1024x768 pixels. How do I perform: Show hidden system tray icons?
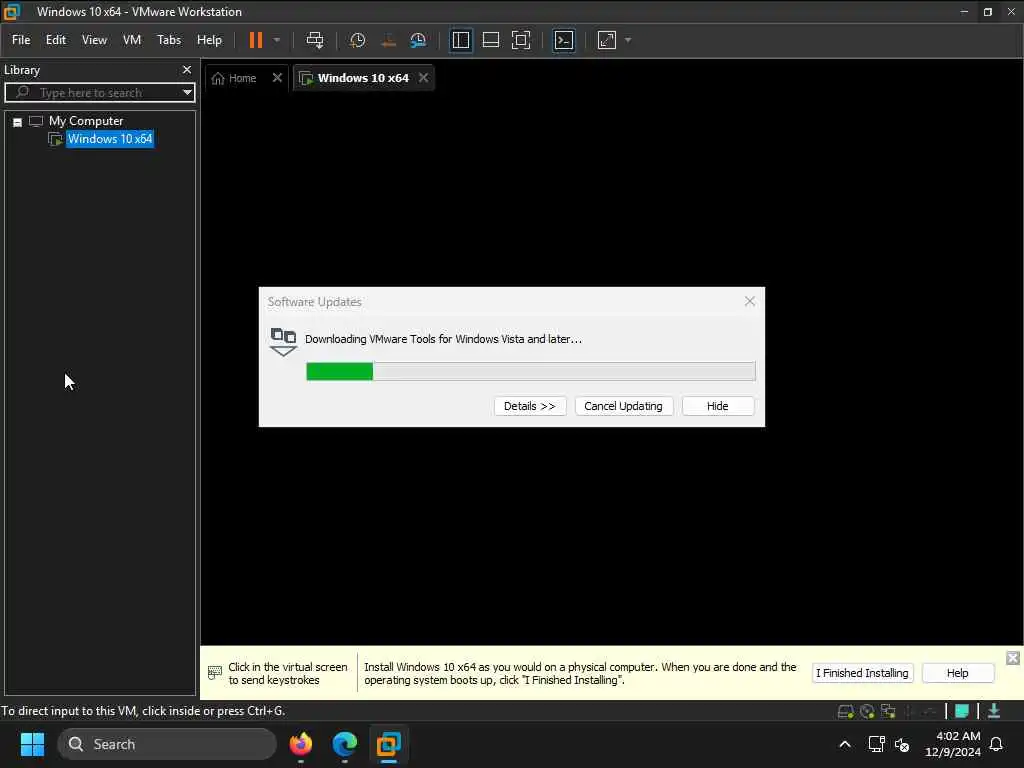click(x=844, y=744)
